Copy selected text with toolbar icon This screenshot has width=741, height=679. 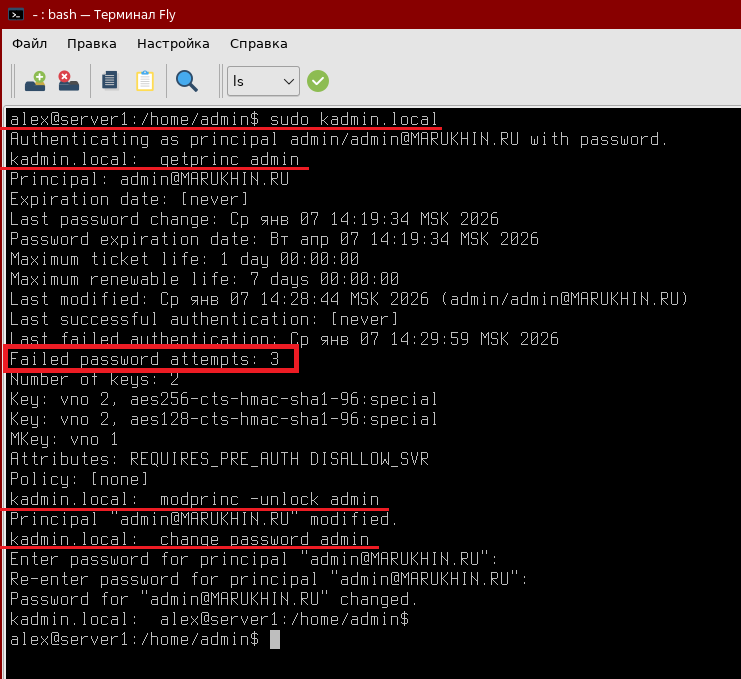110,80
